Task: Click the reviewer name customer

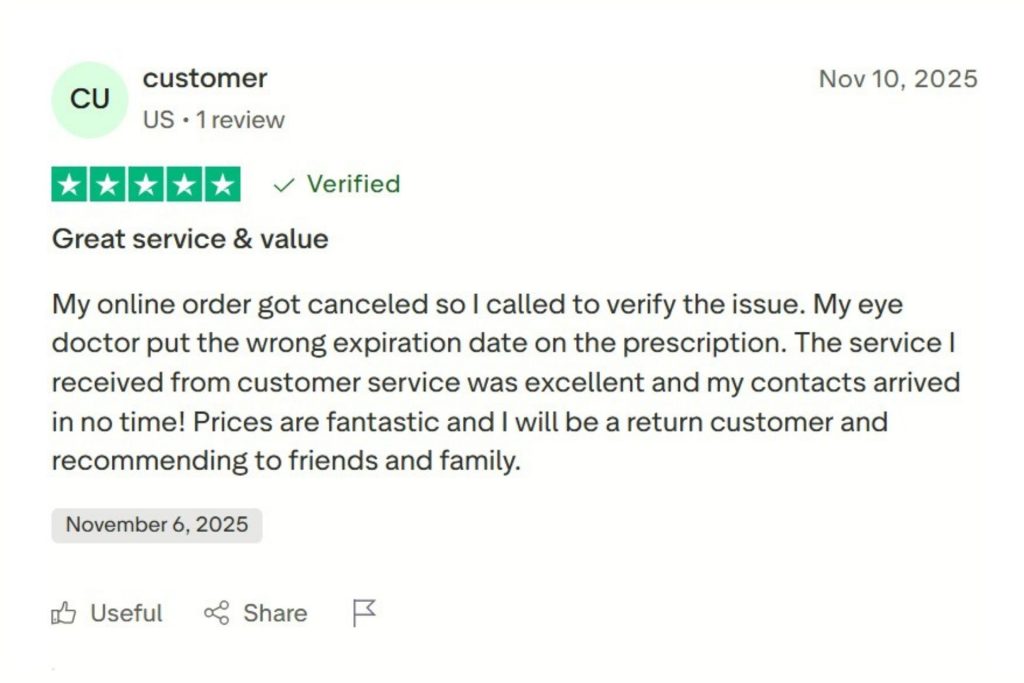Action: tap(205, 79)
